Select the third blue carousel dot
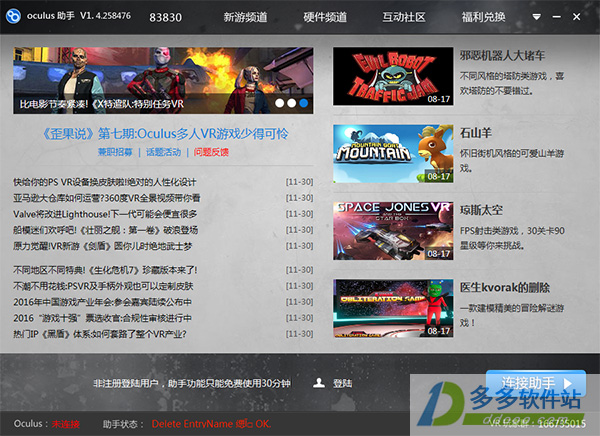600x436 pixels. pos(303,103)
